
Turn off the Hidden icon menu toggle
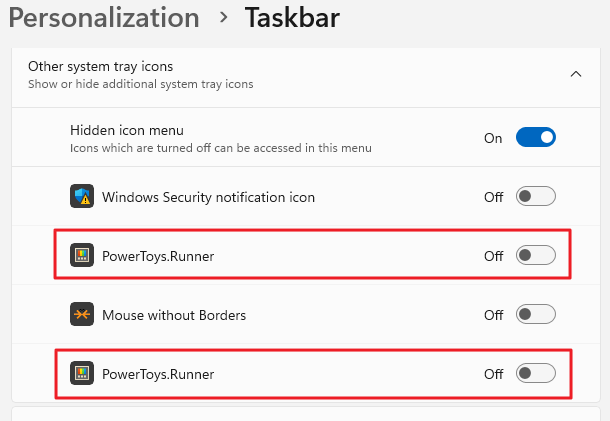coord(535,138)
